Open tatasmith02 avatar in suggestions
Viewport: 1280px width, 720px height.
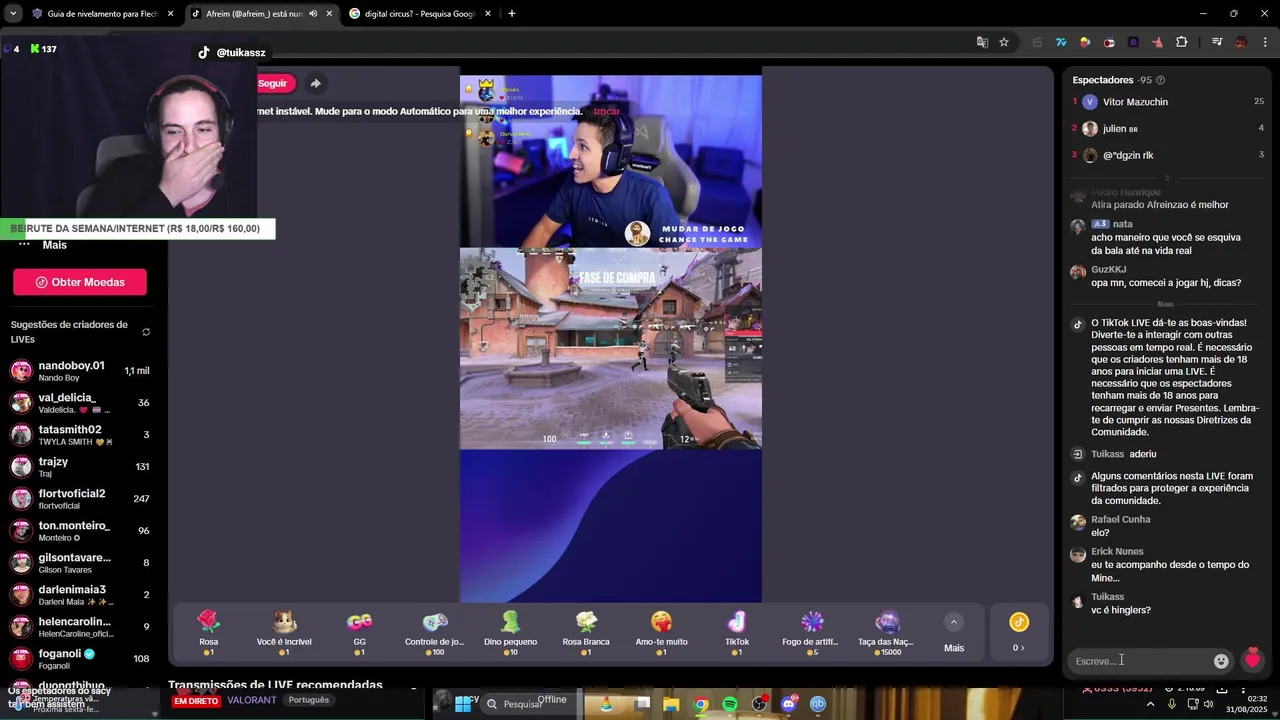click(x=21, y=434)
